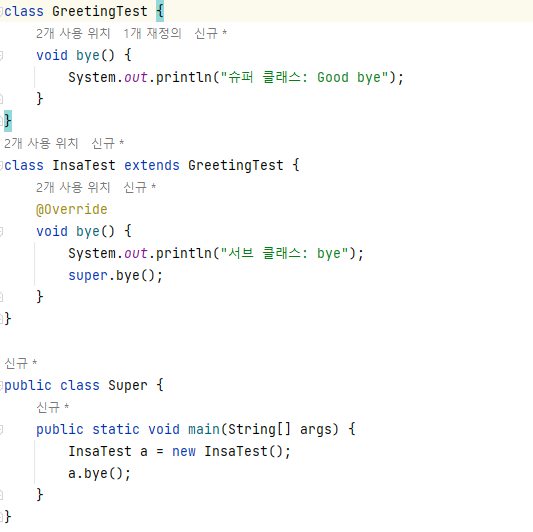Collapse public class Super via gutter fold marker
The width and height of the screenshot is (533, 532).
pos(1,385)
